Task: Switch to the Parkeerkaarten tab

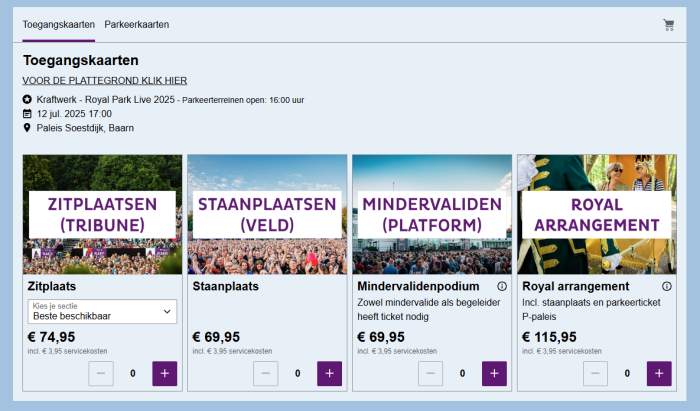Action: point(137,25)
